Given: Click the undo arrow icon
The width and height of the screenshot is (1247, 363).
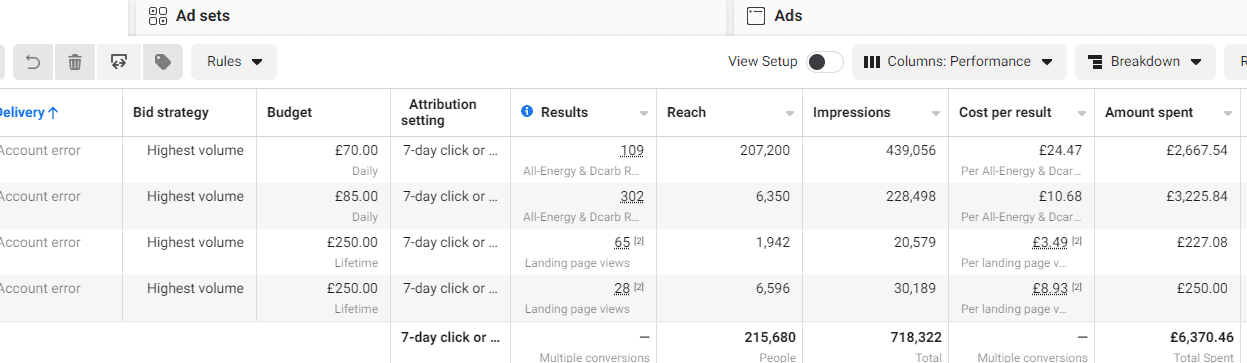Looking at the screenshot, I should click(32, 62).
